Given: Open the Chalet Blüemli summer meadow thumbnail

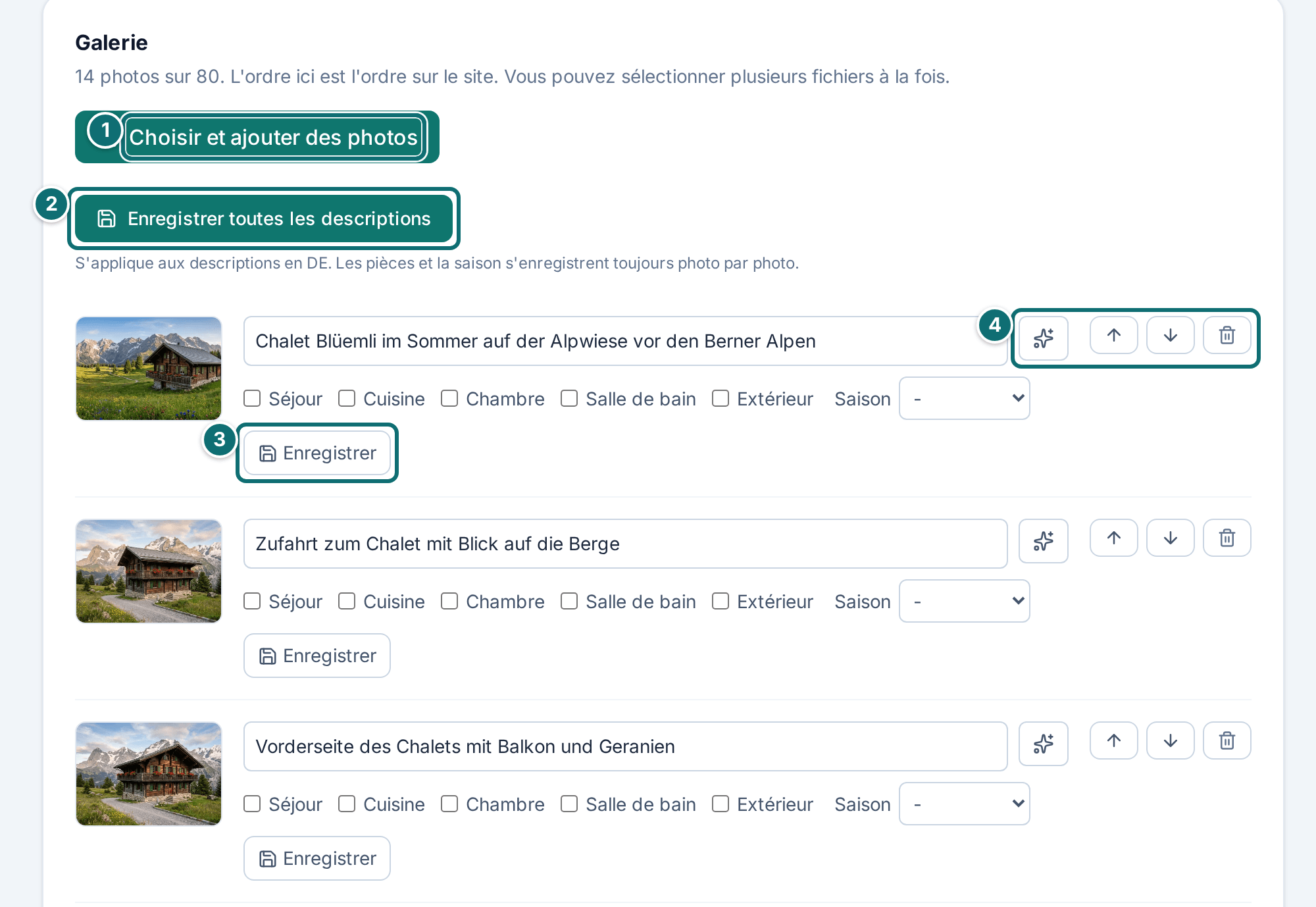Looking at the screenshot, I should click(x=149, y=369).
